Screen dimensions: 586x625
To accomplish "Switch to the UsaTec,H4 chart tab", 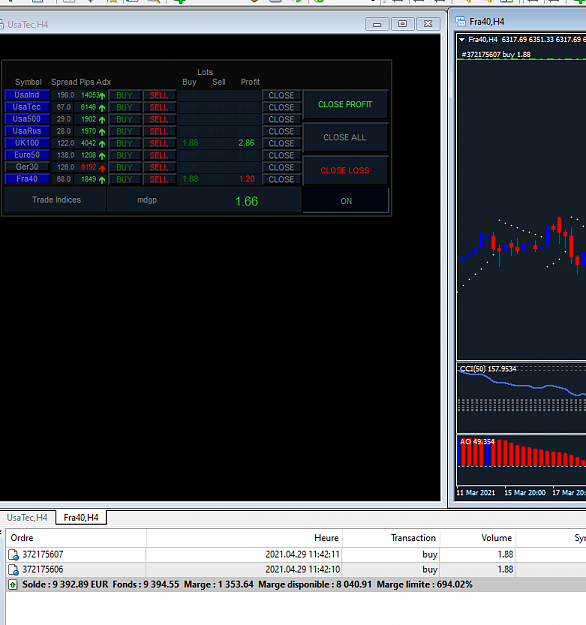I will pyautogui.click(x=27, y=518).
